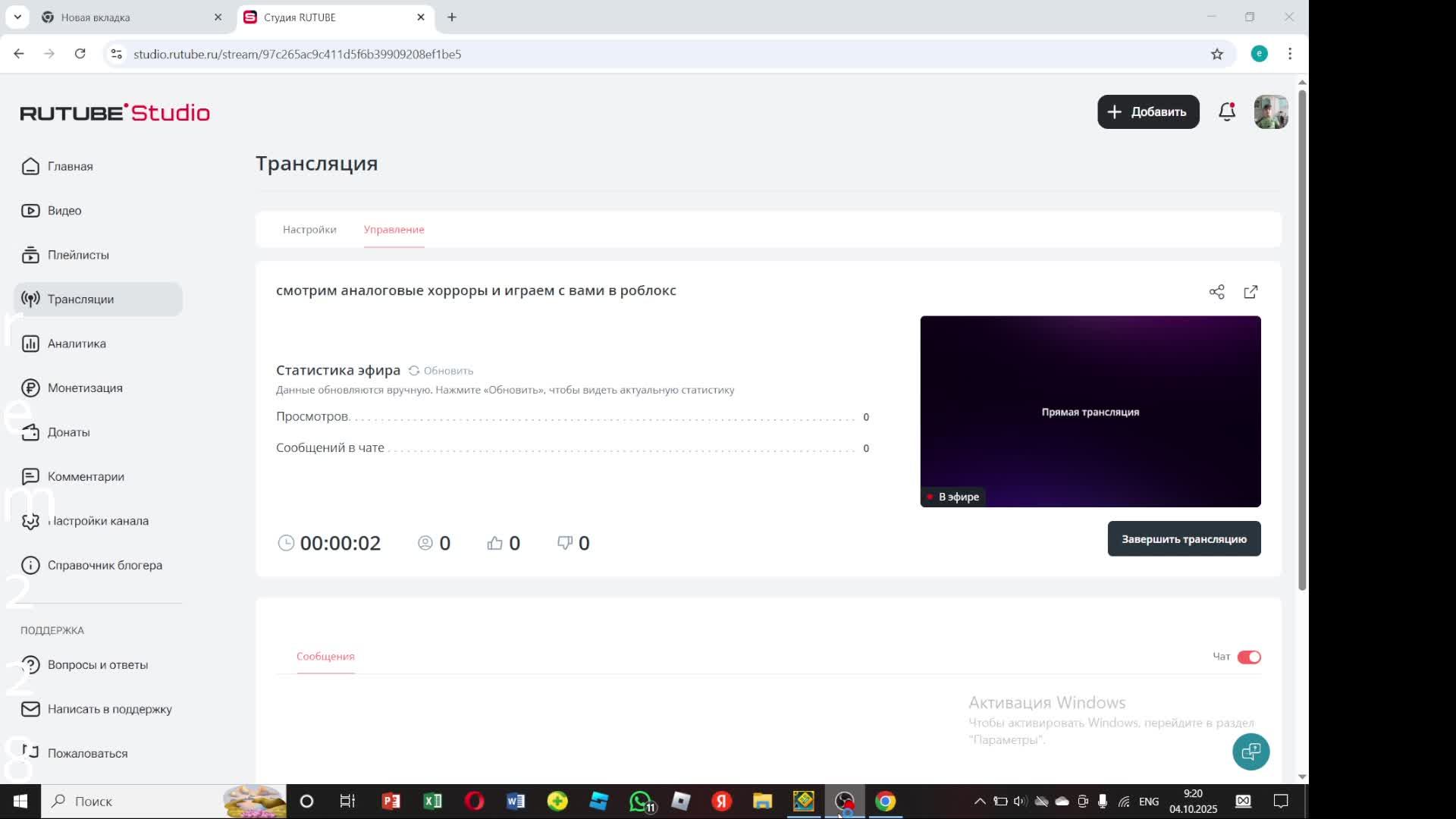
Task: Click the share icon beside stream title
Action: tap(1216, 292)
